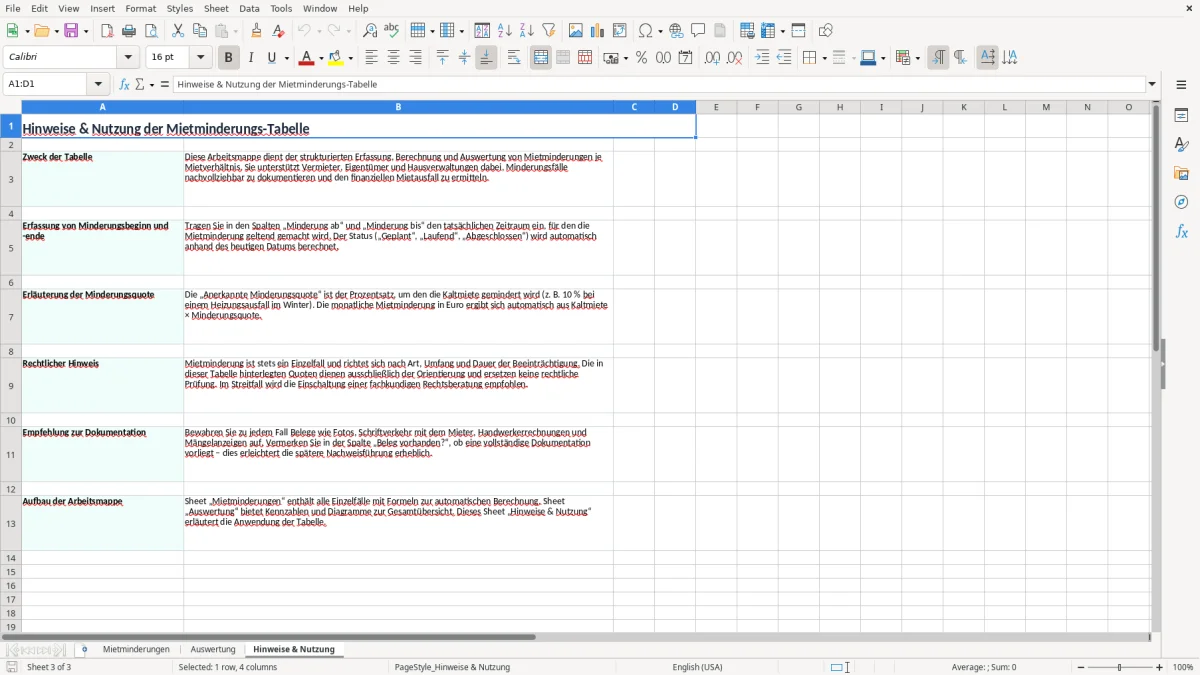Toggle the Print Preview icon

(152, 31)
